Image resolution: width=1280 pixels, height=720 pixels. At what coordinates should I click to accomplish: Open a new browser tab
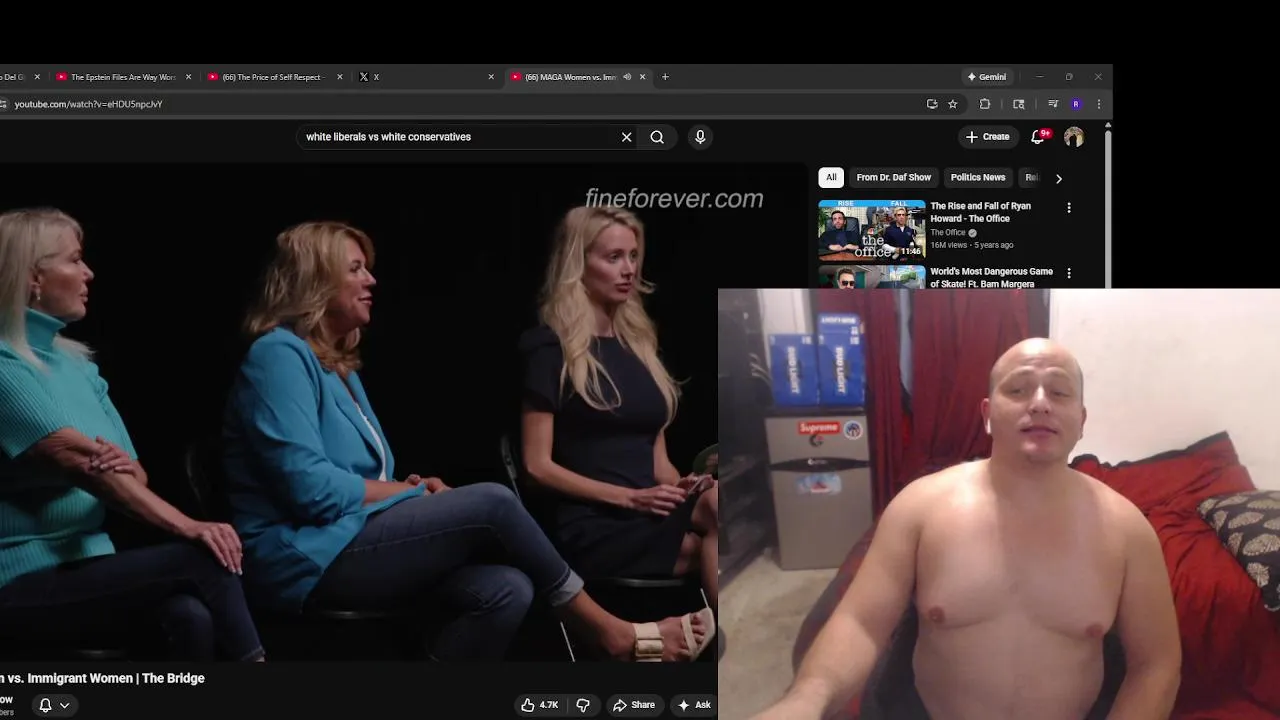pos(665,77)
